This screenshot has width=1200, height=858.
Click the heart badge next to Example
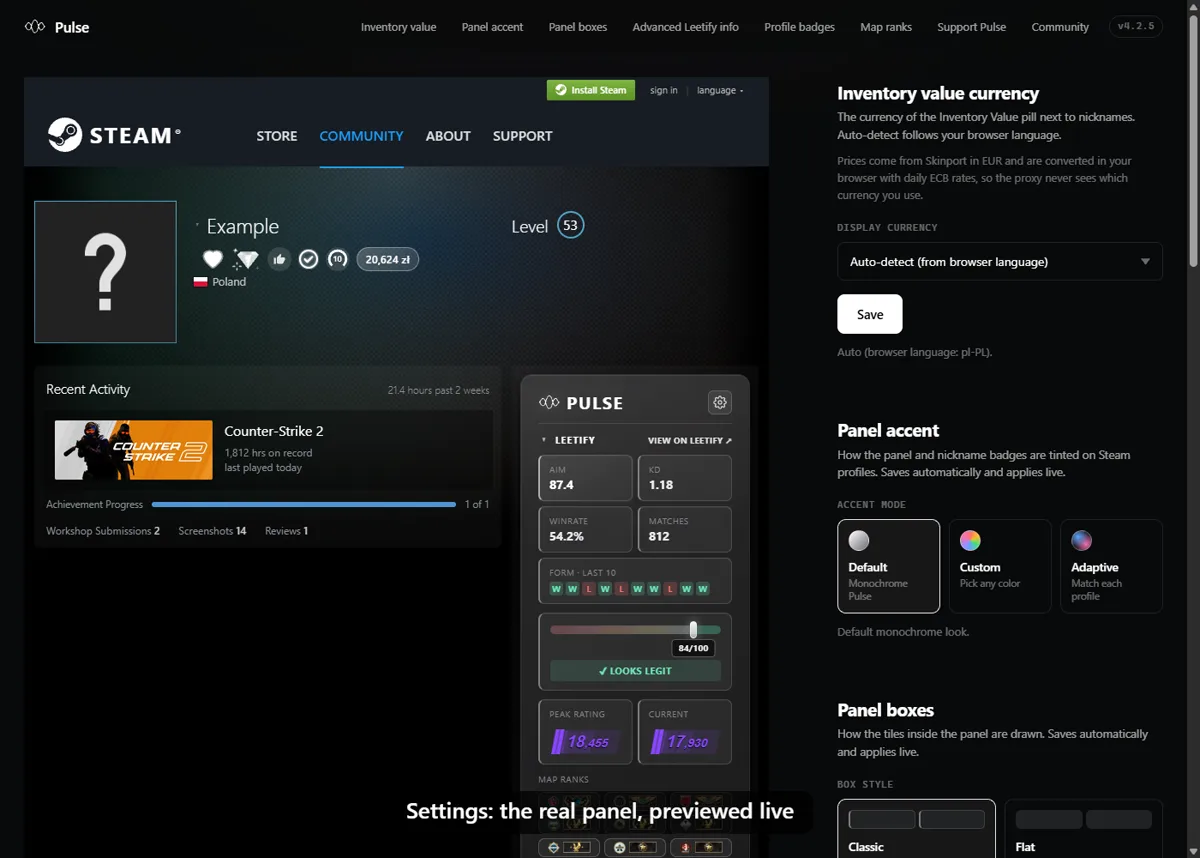pyautogui.click(x=212, y=259)
